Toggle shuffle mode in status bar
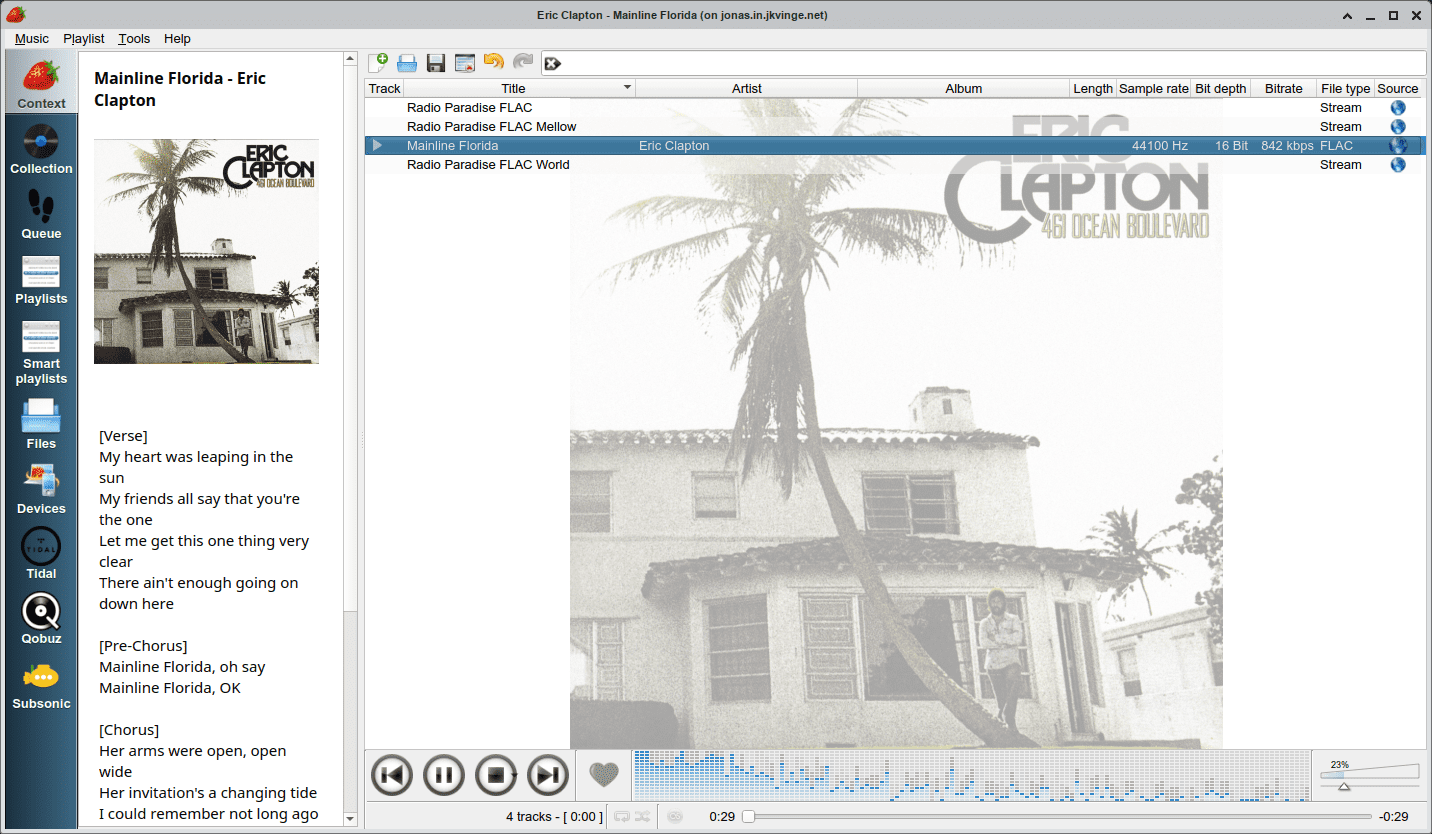 pyautogui.click(x=642, y=817)
